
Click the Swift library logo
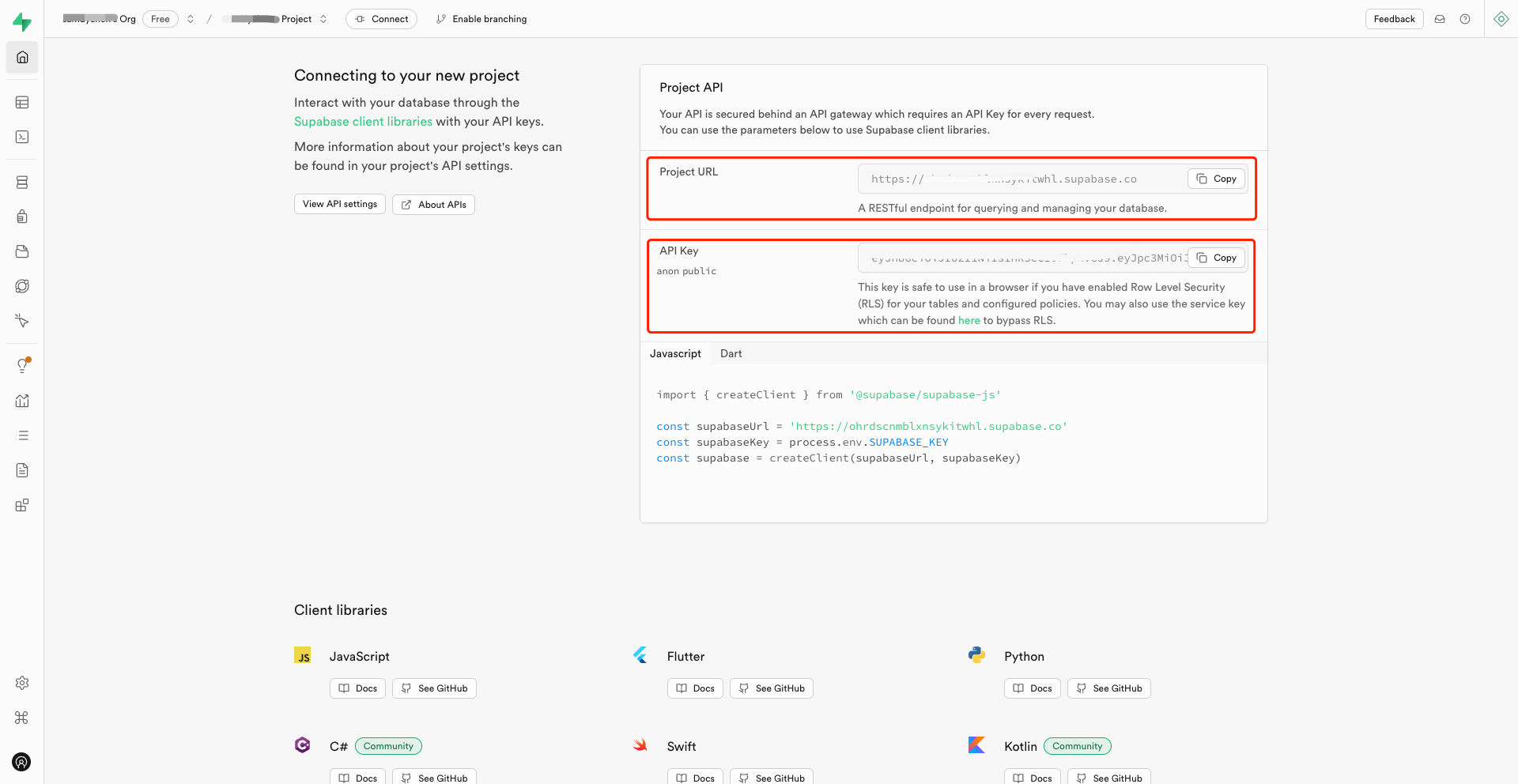[640, 745]
